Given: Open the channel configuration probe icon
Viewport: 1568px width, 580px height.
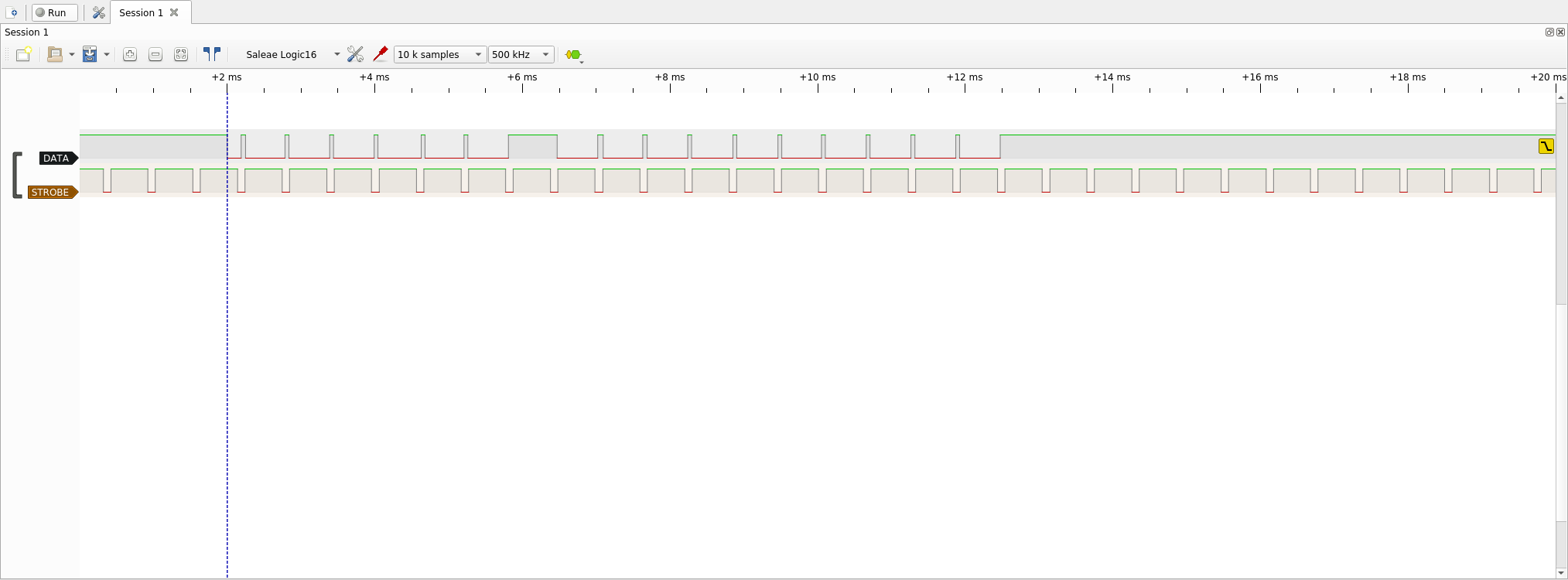Looking at the screenshot, I should 380,54.
